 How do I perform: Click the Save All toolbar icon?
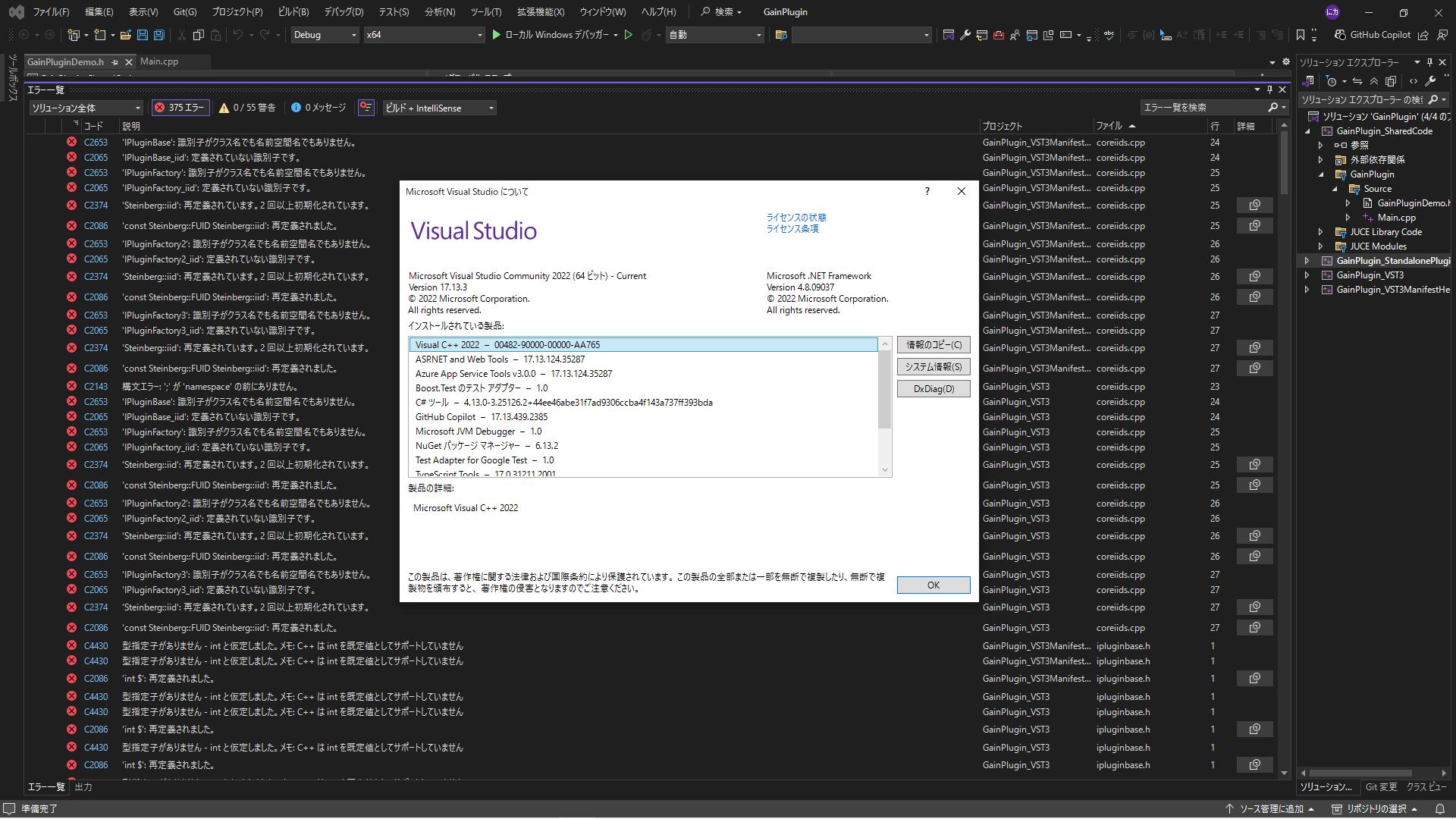(x=159, y=35)
